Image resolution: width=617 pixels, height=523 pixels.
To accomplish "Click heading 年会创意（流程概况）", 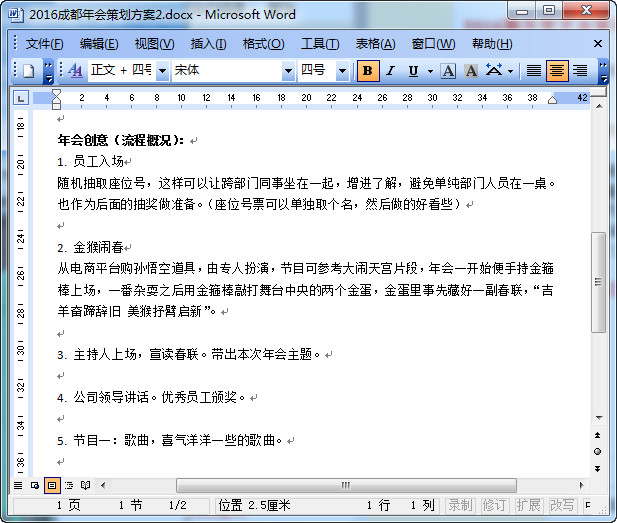I will [120, 140].
